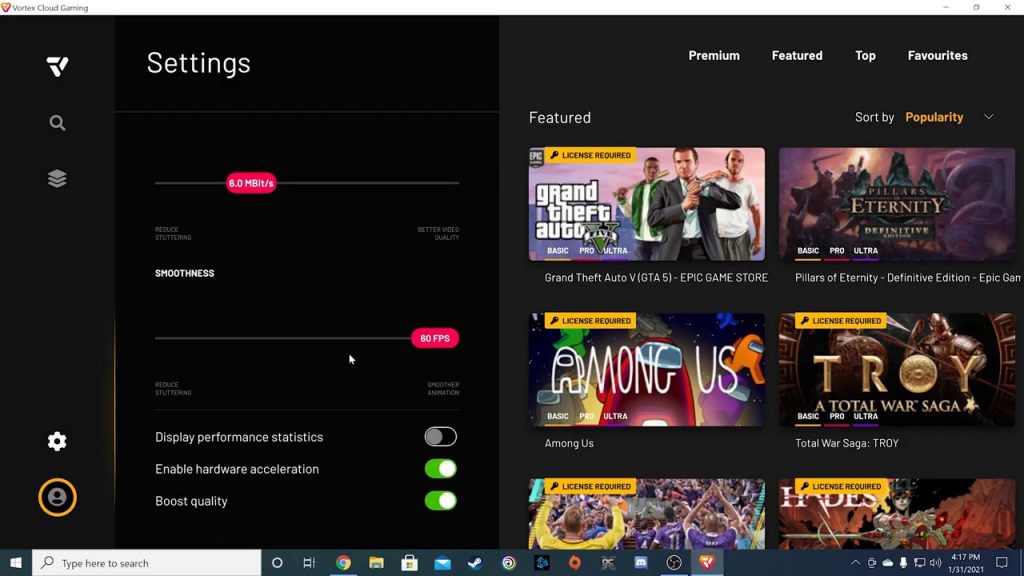The width and height of the screenshot is (1024, 576).
Task: Open the Total War Saga: TROY title link
Action: [x=847, y=443]
